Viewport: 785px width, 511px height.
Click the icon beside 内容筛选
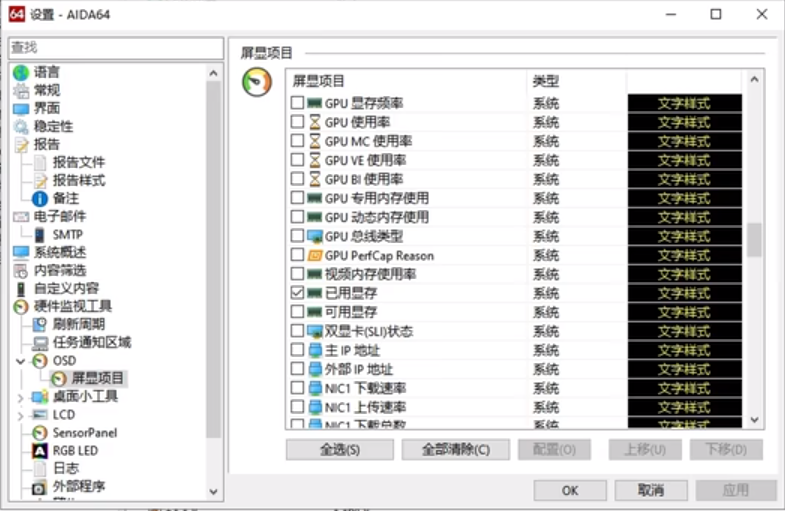(x=21, y=271)
